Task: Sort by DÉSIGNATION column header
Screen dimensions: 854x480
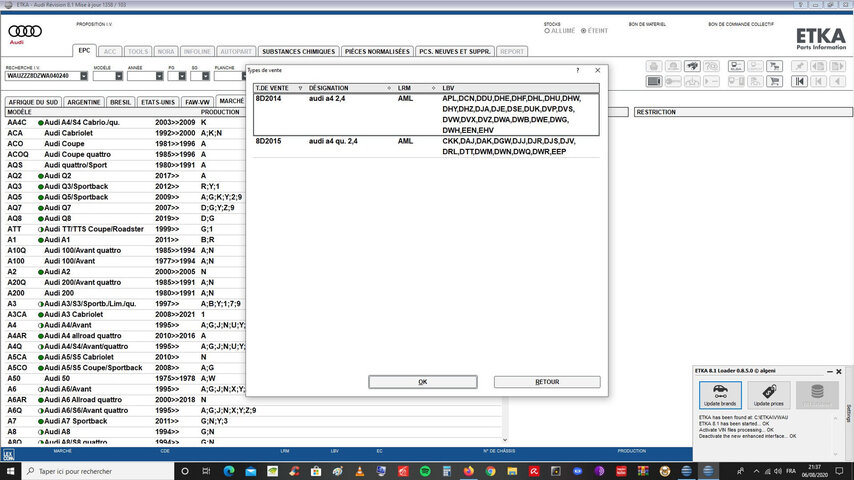Action: pos(350,88)
